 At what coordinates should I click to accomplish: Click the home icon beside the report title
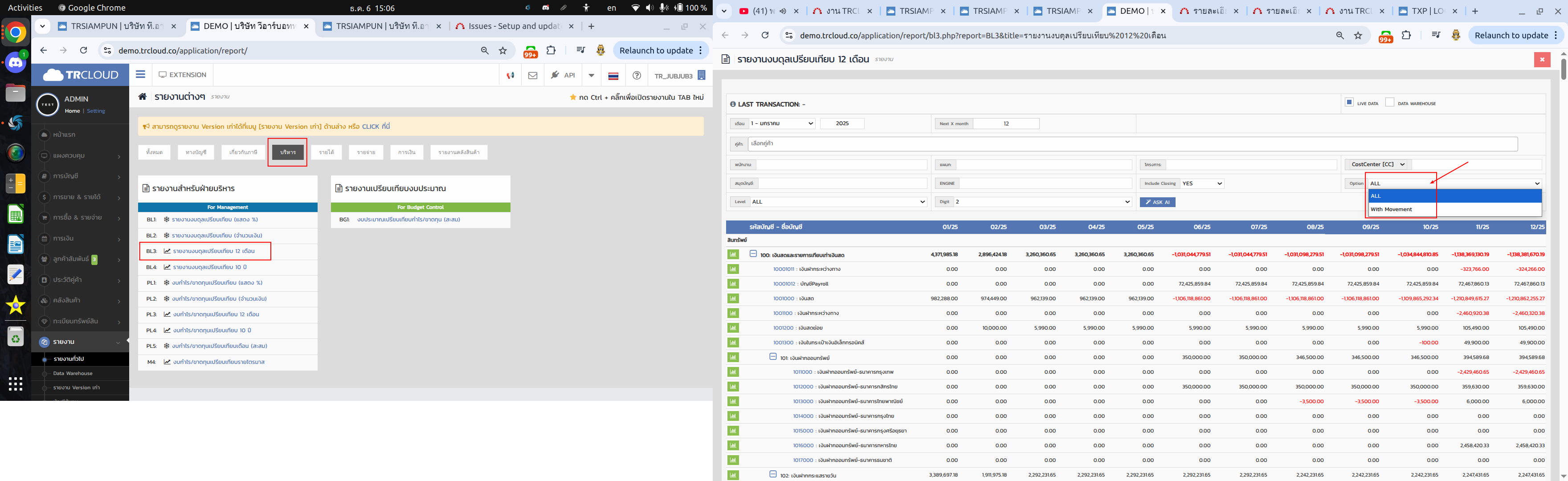coord(143,97)
